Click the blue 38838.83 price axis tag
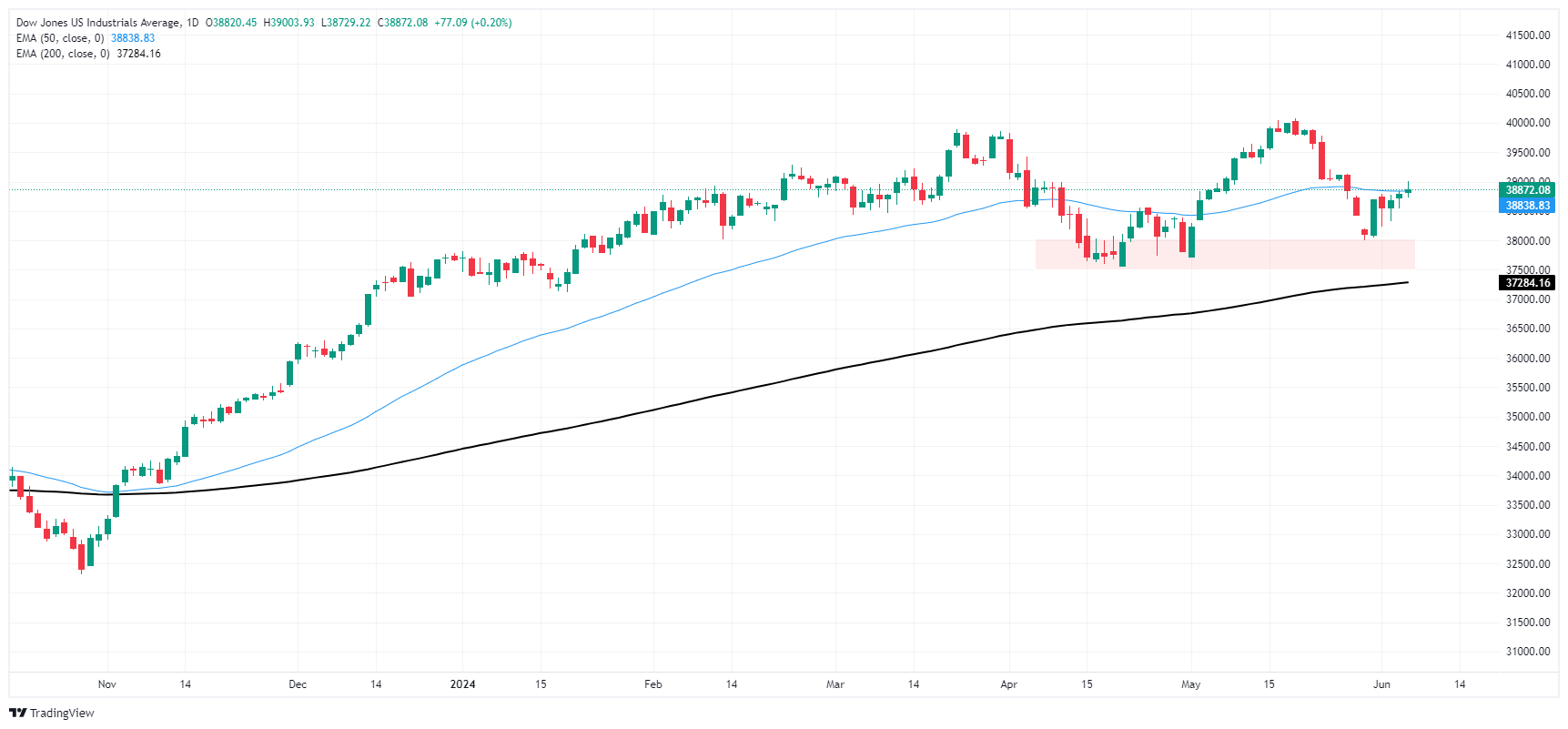 coord(1527,206)
